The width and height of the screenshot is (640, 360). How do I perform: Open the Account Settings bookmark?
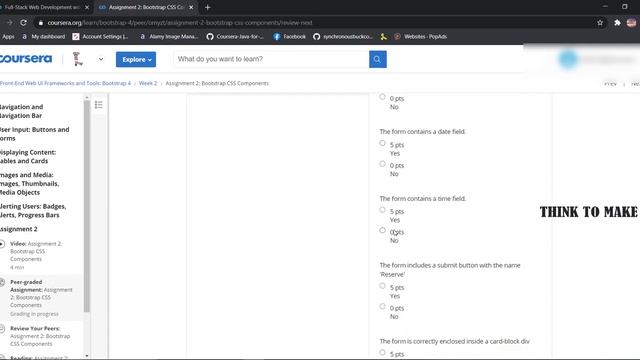[100, 37]
